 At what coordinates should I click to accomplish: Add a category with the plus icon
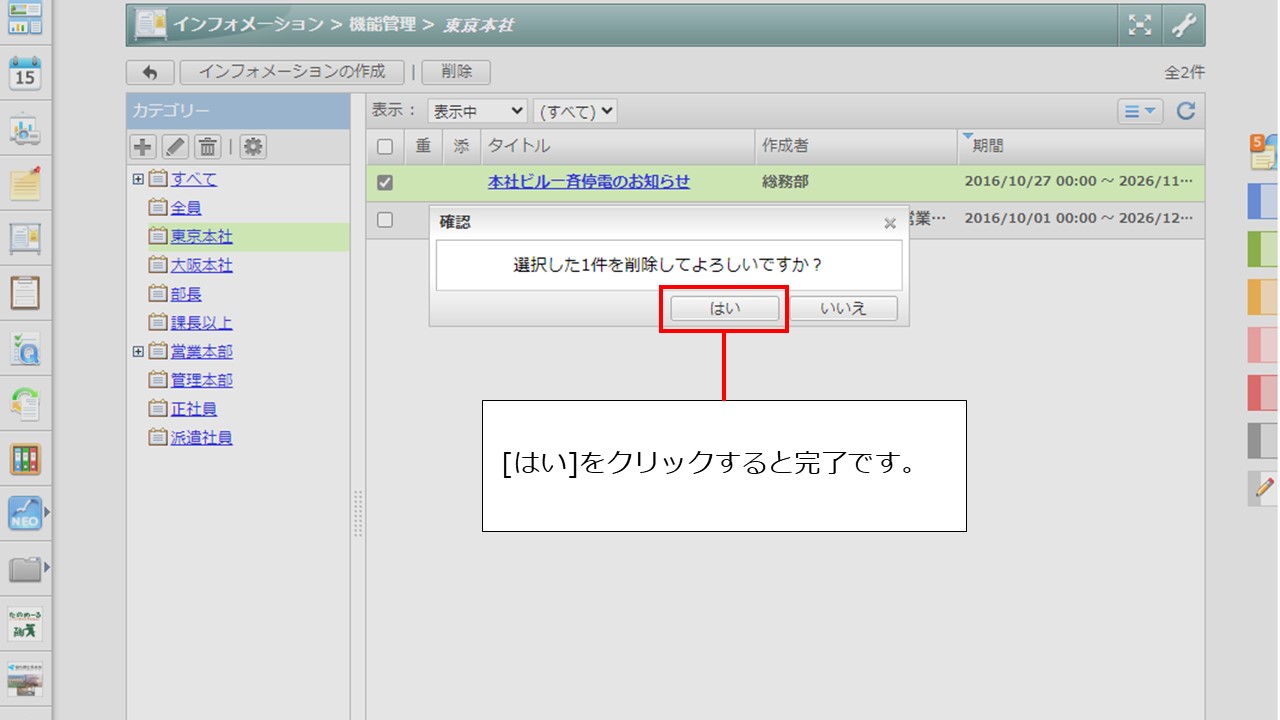pos(143,147)
